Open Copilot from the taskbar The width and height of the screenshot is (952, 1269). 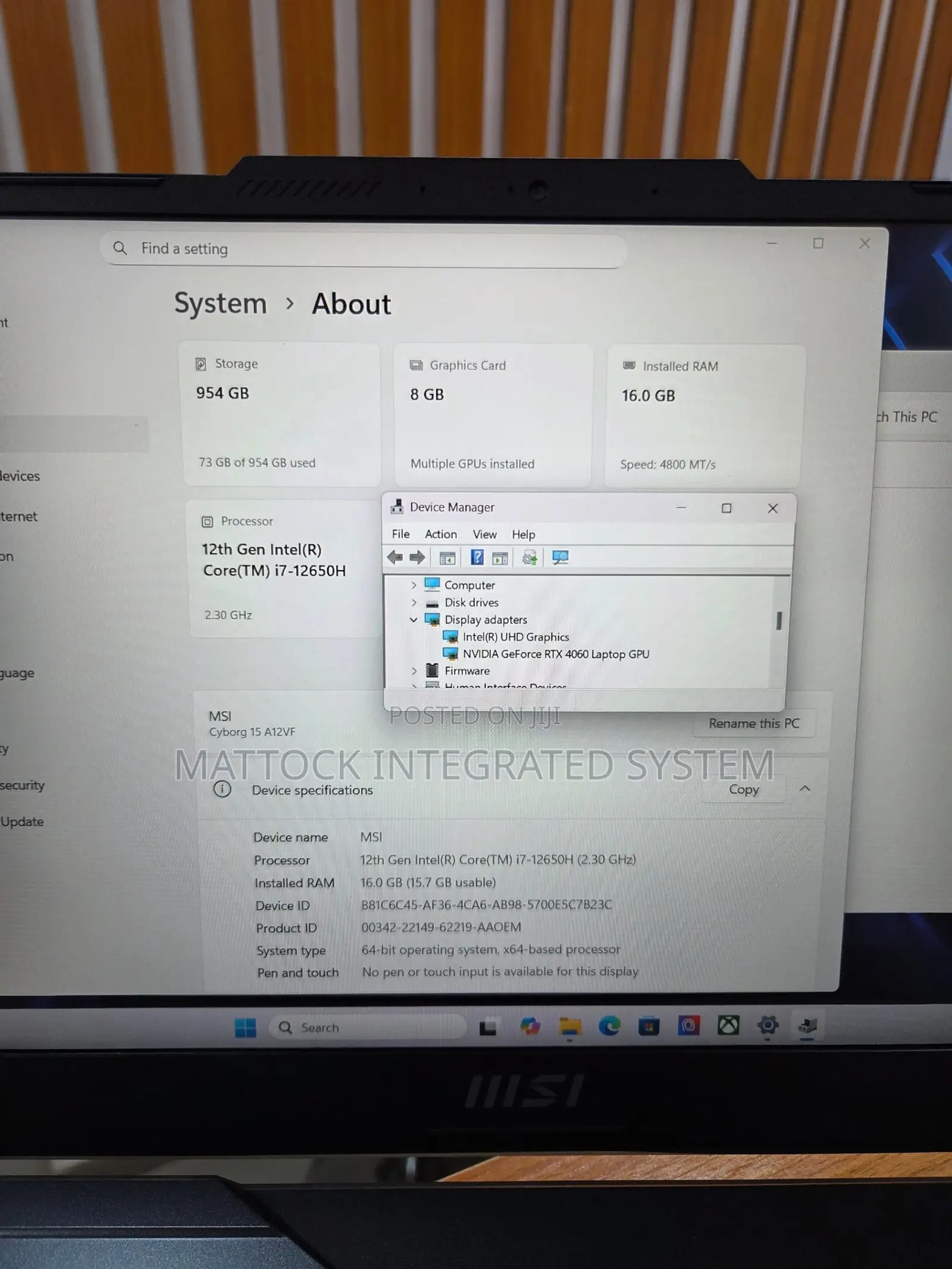(530, 1026)
